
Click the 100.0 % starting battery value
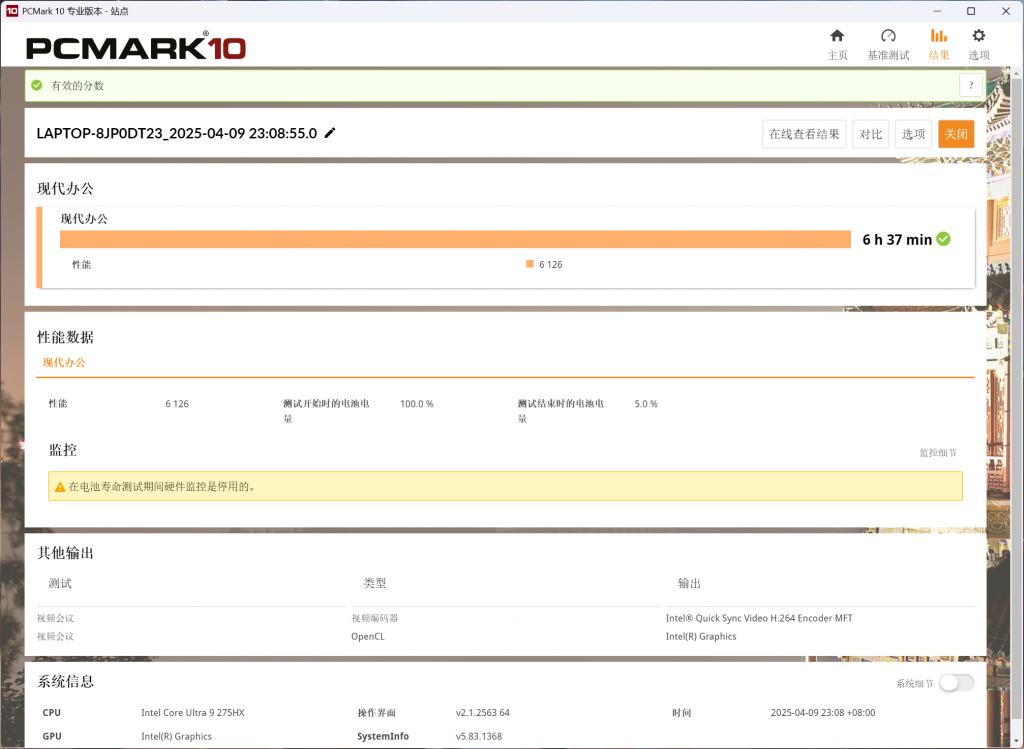417,404
